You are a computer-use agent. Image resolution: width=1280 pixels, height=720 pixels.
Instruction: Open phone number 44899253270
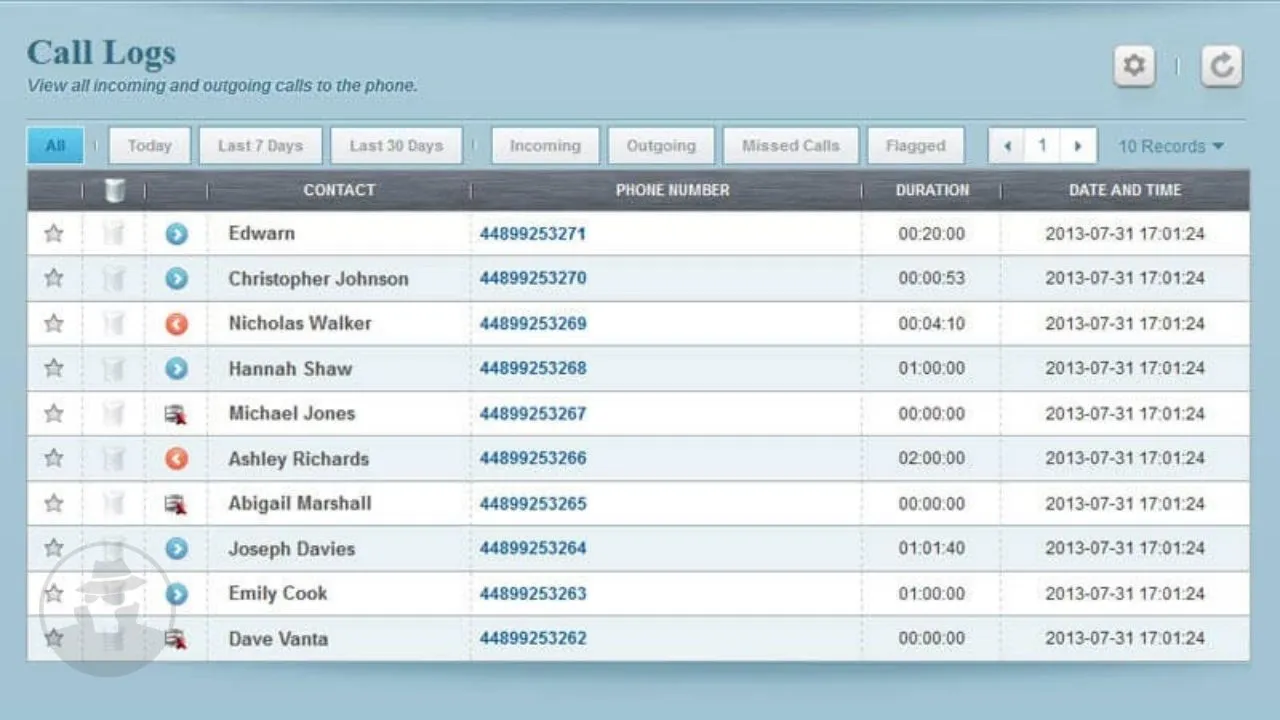click(533, 278)
